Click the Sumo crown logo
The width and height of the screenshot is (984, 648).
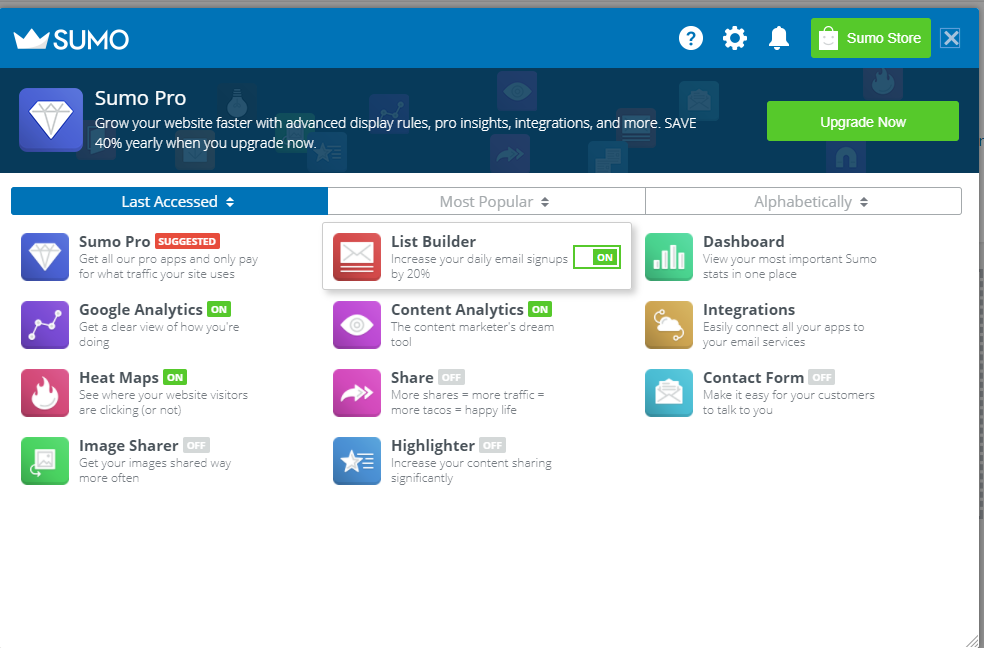point(71,39)
